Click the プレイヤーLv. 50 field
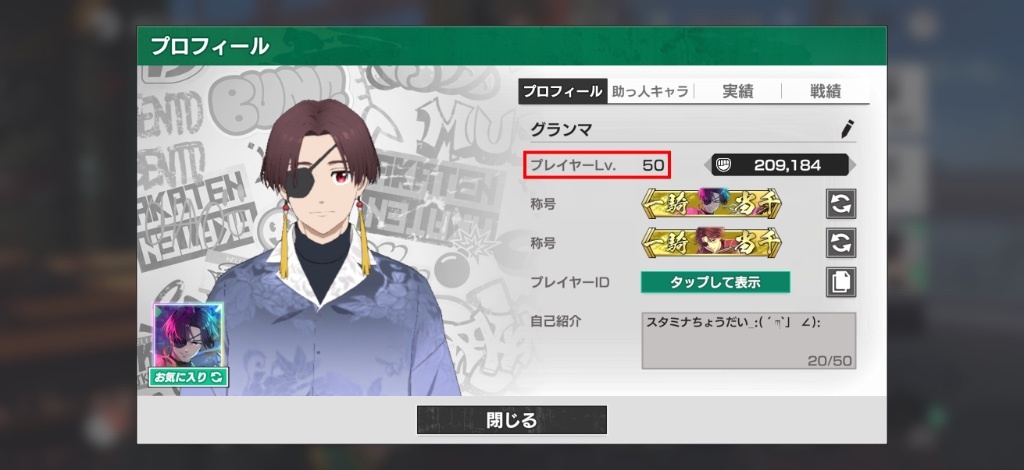The height and width of the screenshot is (470, 1024). tap(598, 165)
